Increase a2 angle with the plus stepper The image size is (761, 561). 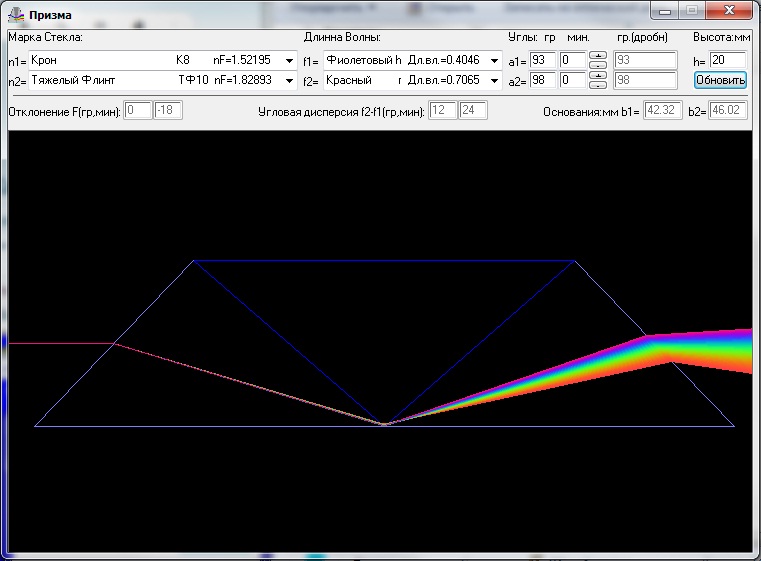[x=598, y=75]
